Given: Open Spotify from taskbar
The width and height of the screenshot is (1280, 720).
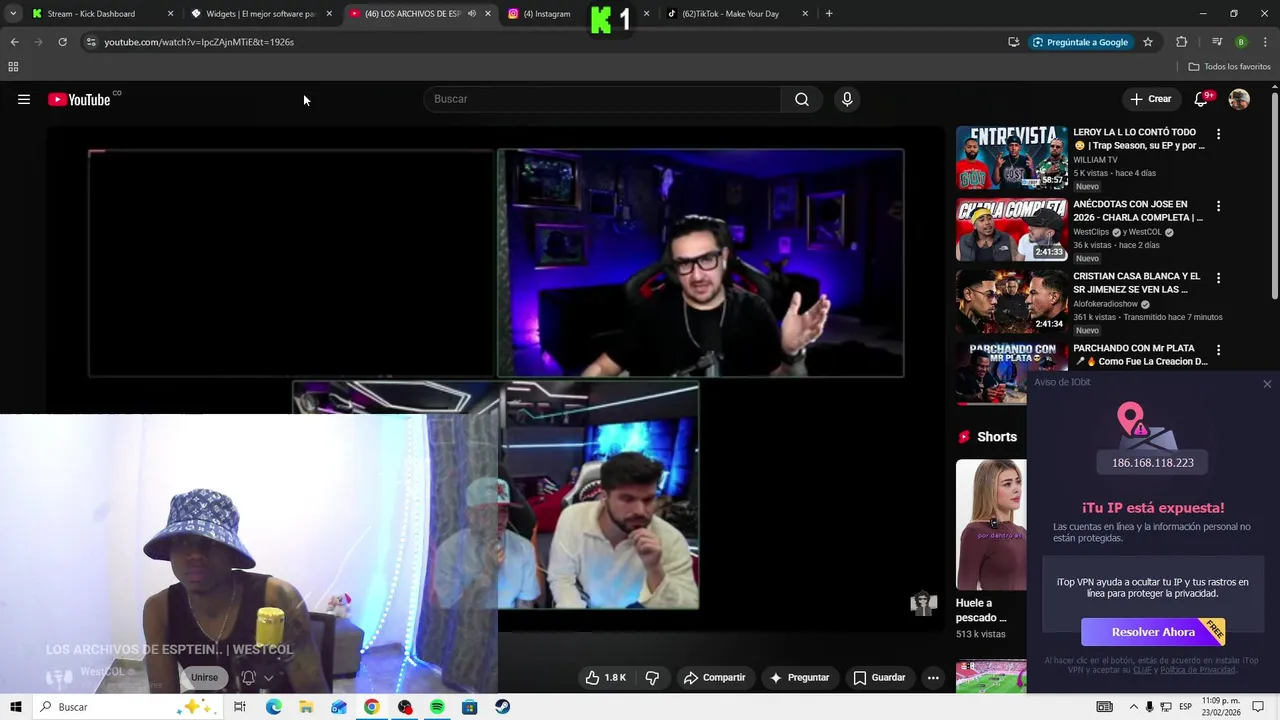Looking at the screenshot, I should pos(437,707).
